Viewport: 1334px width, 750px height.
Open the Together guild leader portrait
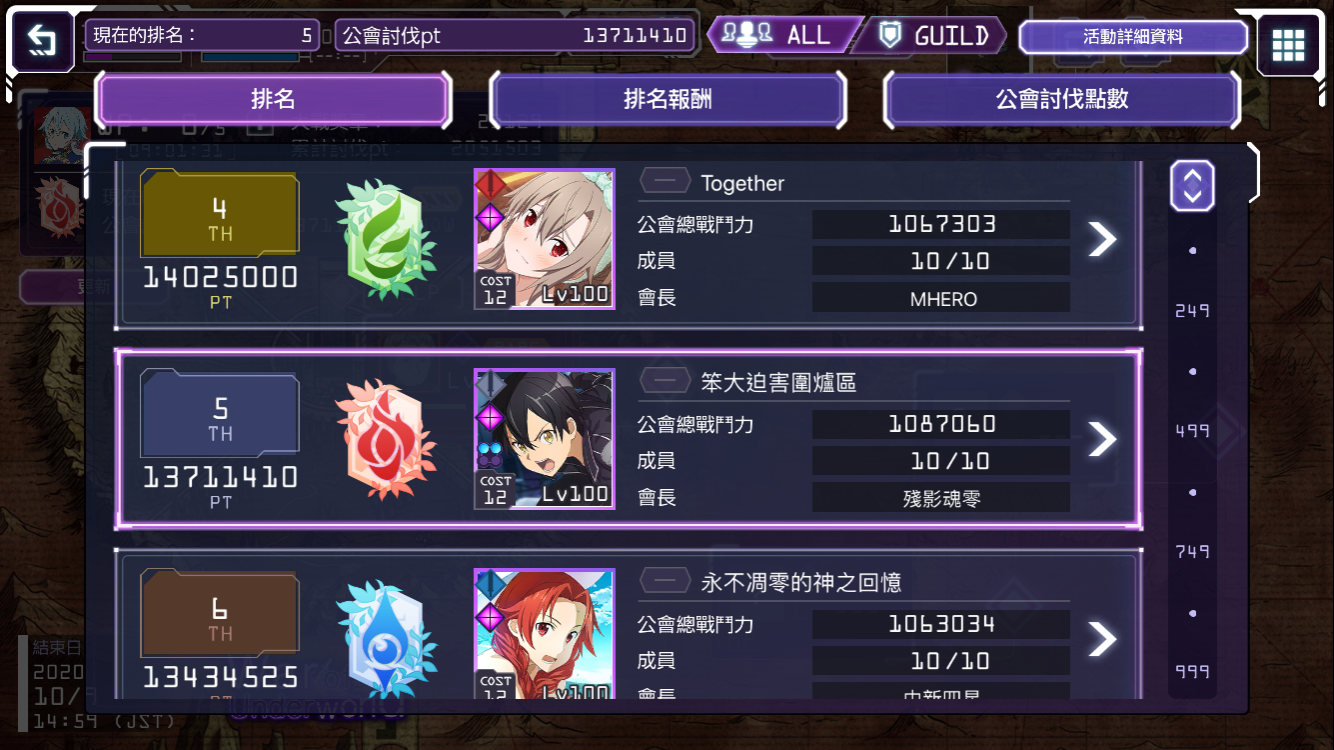(x=544, y=239)
